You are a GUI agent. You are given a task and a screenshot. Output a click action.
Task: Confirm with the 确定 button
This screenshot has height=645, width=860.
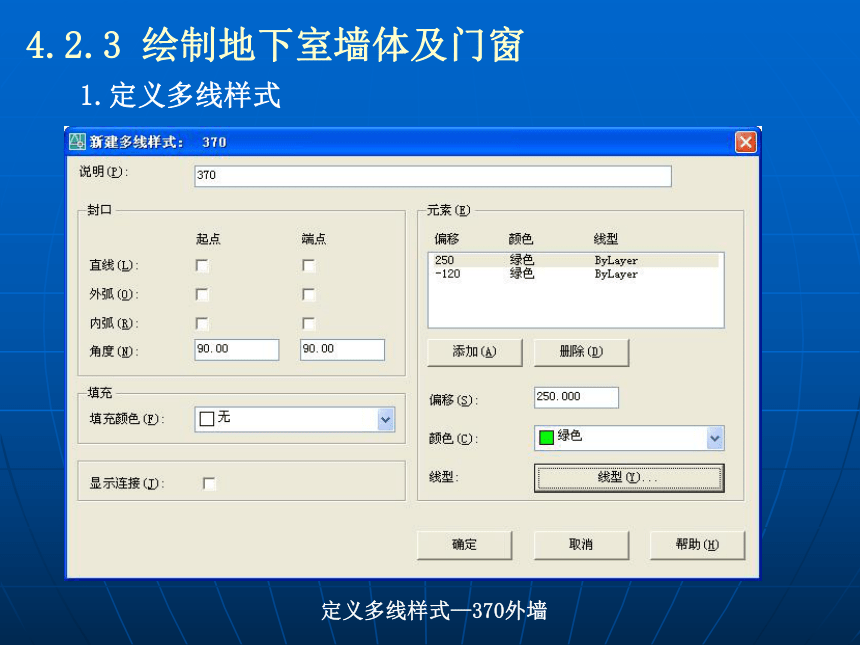[x=464, y=545]
